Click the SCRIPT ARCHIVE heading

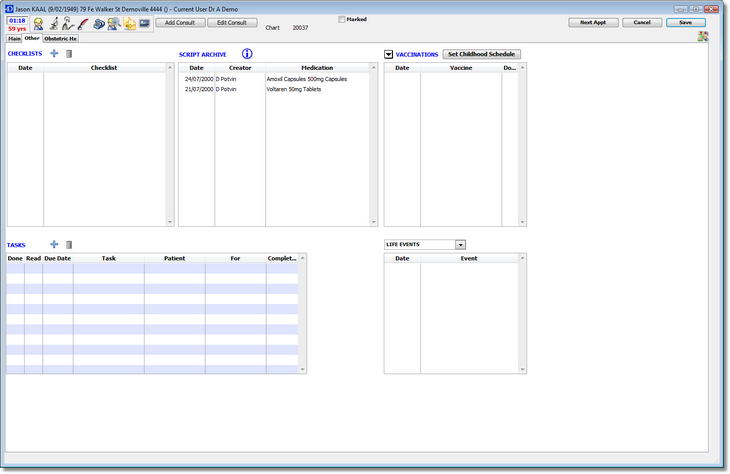(x=203, y=54)
